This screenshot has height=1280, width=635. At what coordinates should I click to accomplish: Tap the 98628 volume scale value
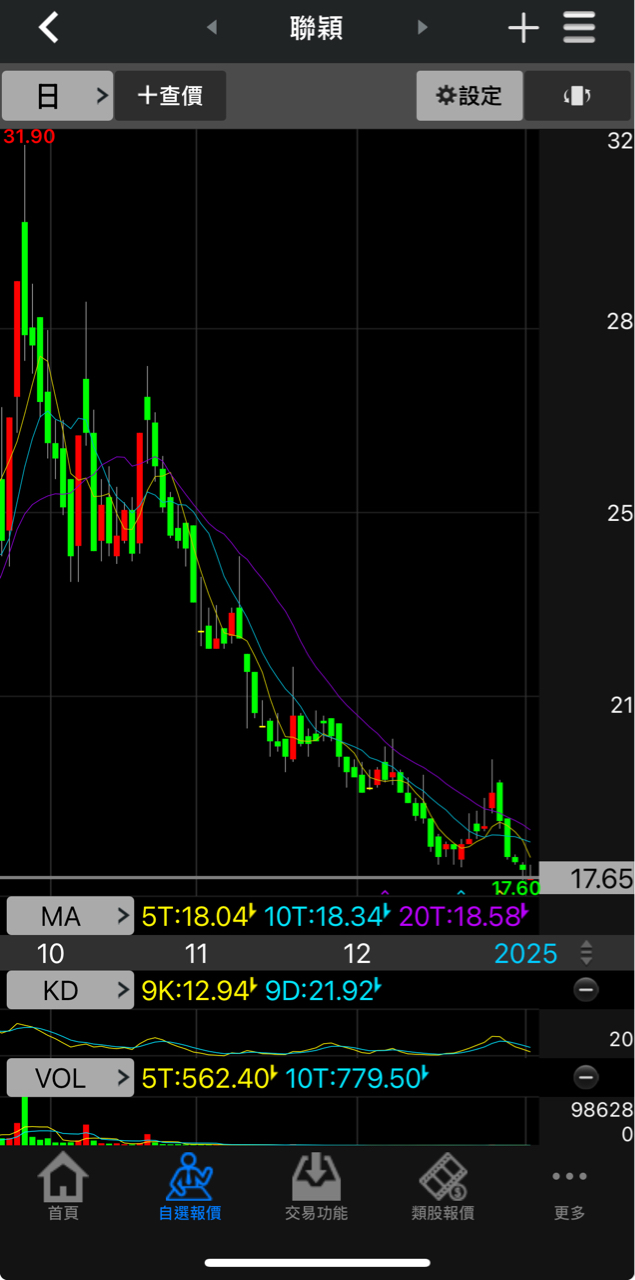602,1110
